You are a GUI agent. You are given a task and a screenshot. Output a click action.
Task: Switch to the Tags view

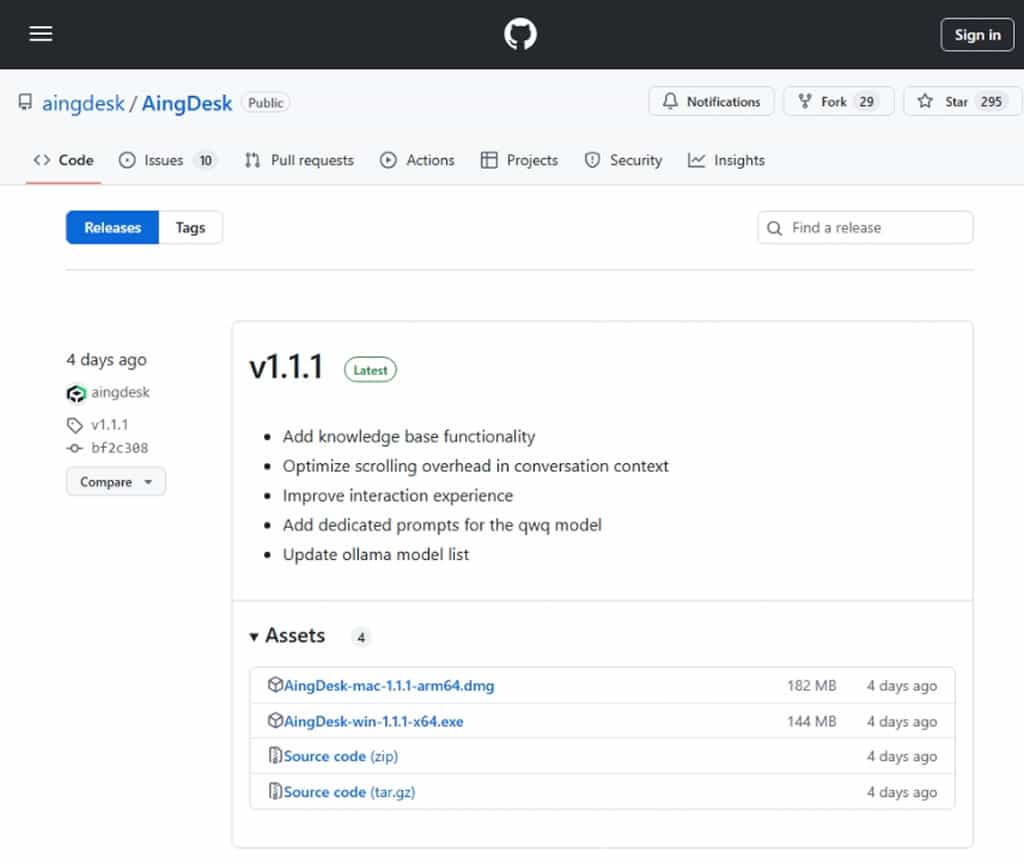190,227
